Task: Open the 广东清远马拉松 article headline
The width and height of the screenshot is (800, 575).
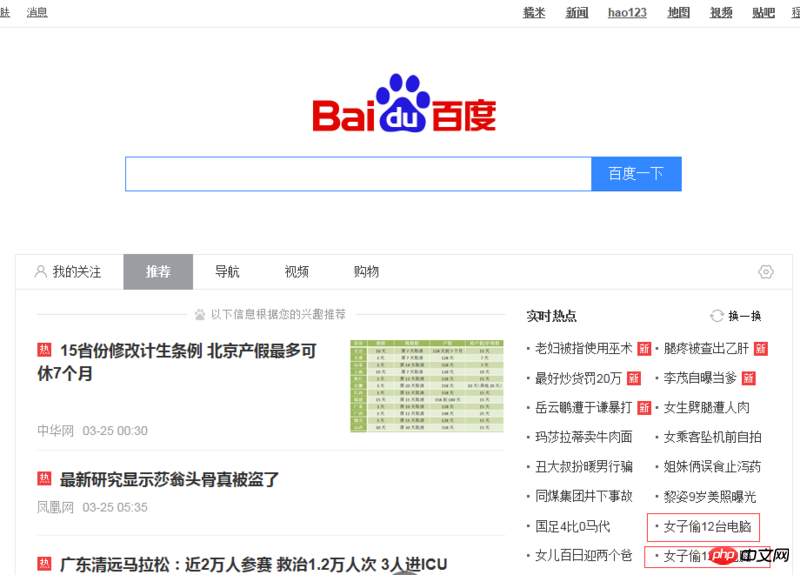Action: click(x=254, y=564)
